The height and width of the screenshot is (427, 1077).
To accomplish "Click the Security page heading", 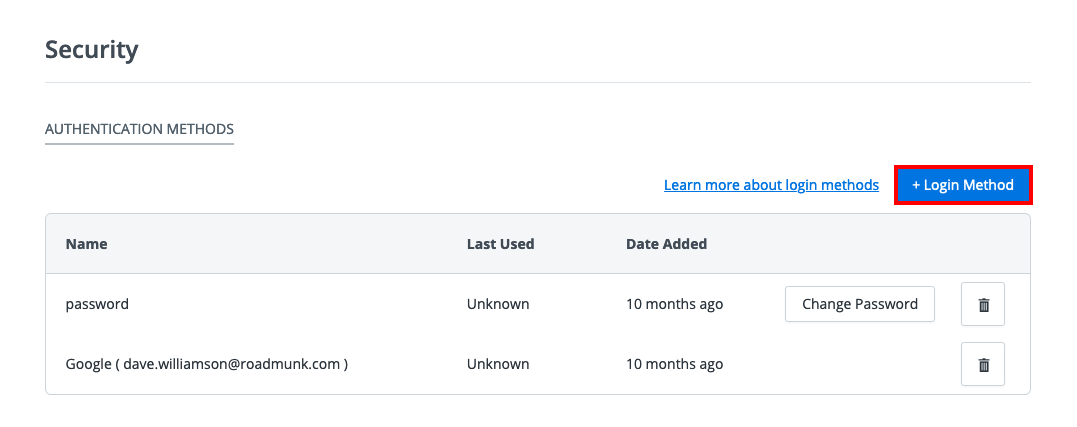I will 91,49.
